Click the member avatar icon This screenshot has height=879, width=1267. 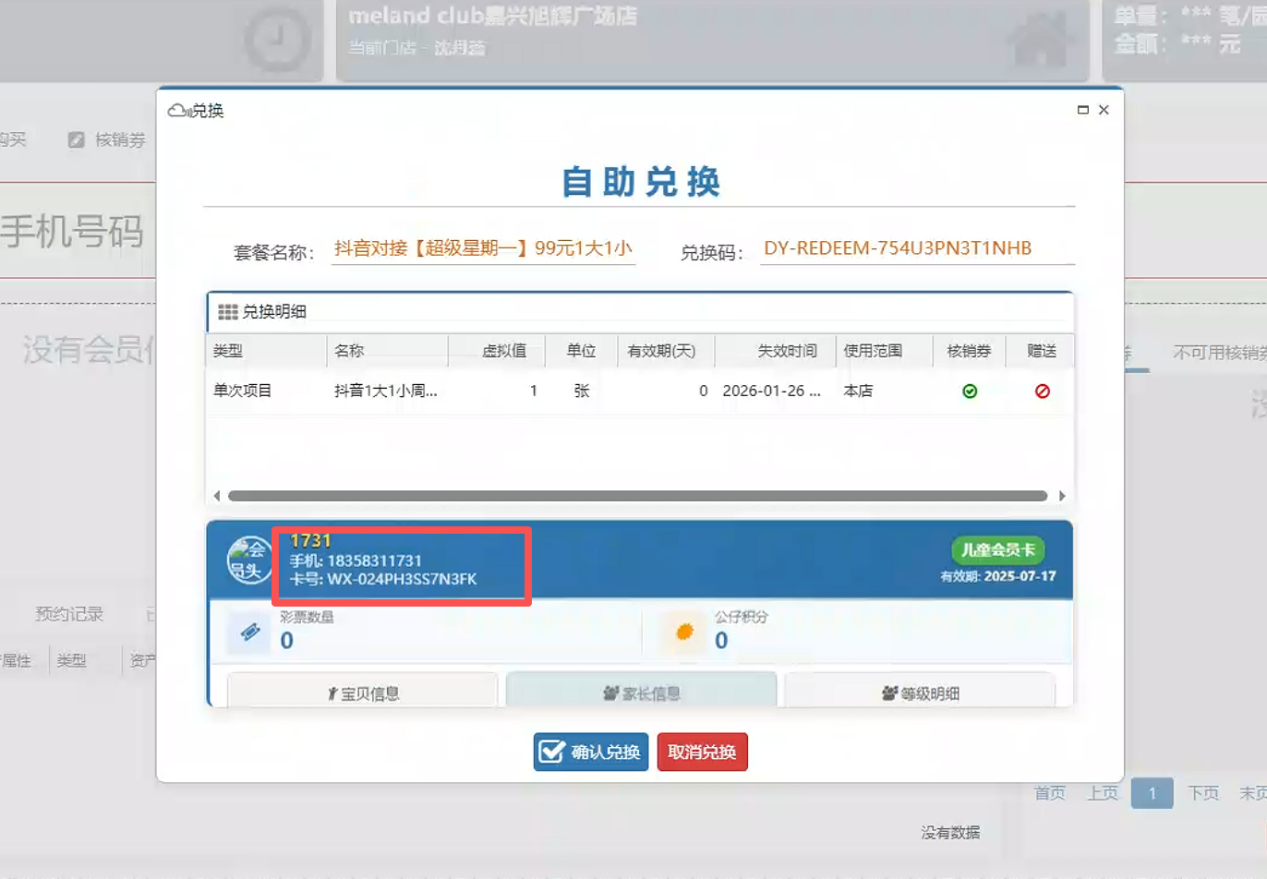click(247, 560)
